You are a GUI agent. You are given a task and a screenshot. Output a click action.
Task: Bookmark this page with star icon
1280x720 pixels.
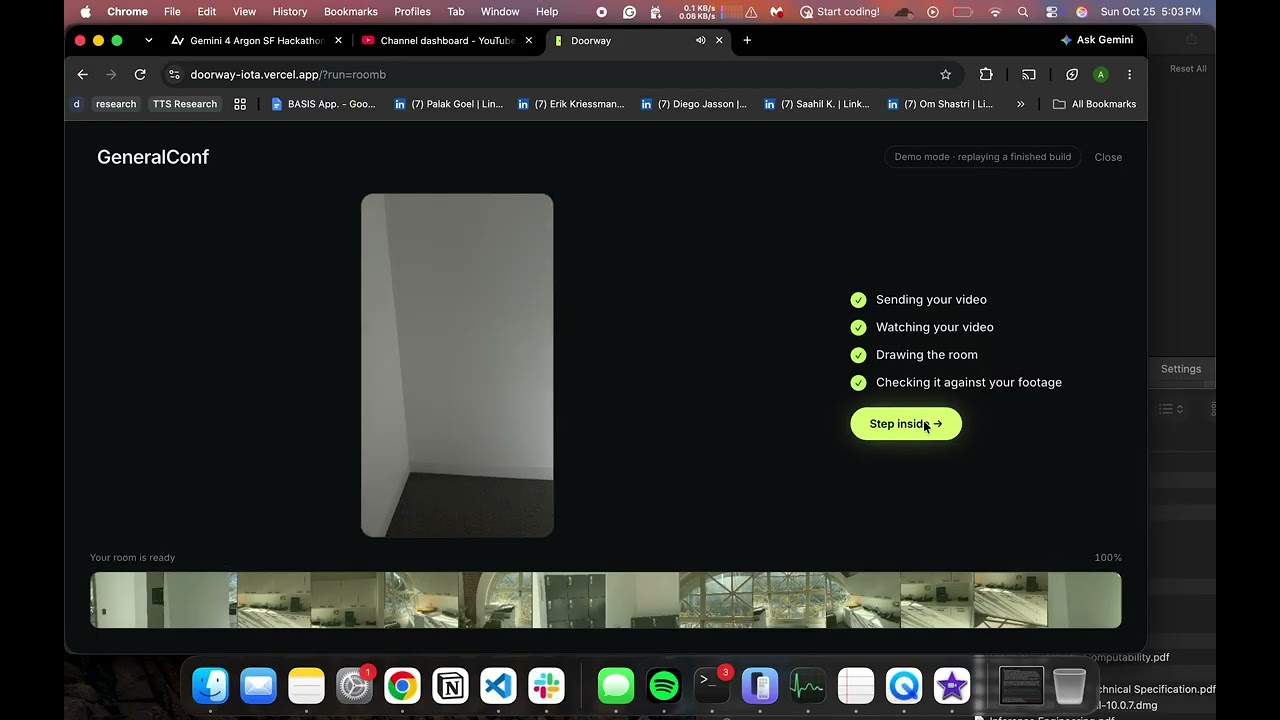coord(945,74)
